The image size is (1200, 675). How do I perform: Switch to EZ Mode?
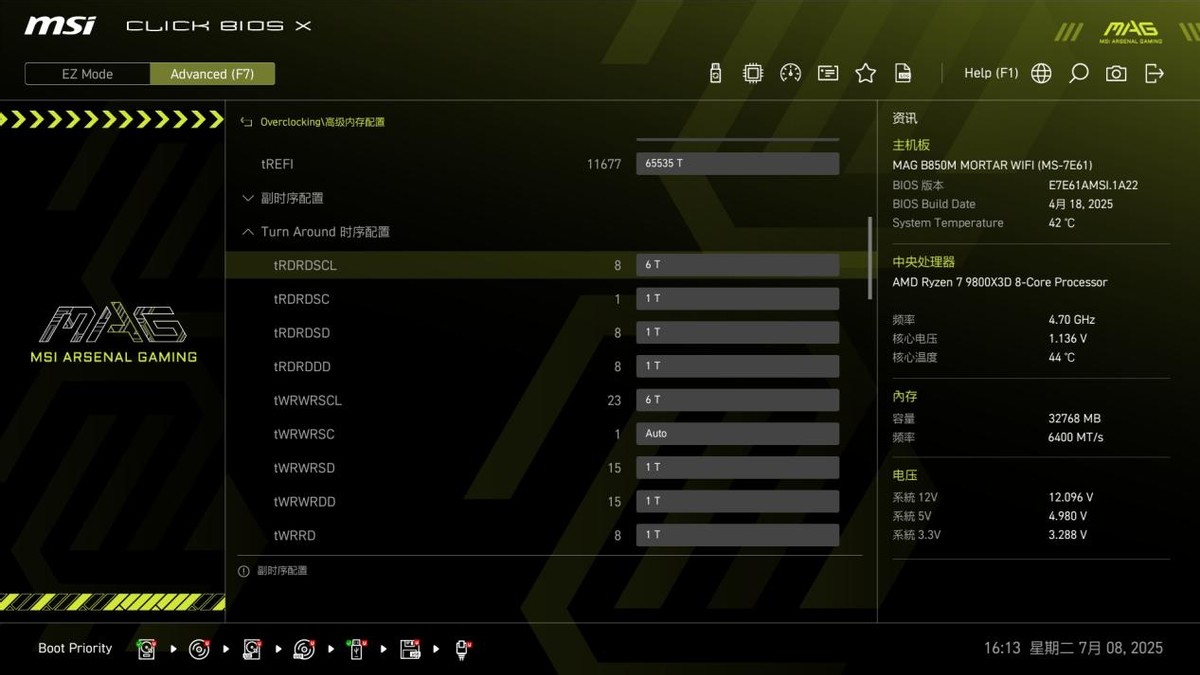(88, 74)
